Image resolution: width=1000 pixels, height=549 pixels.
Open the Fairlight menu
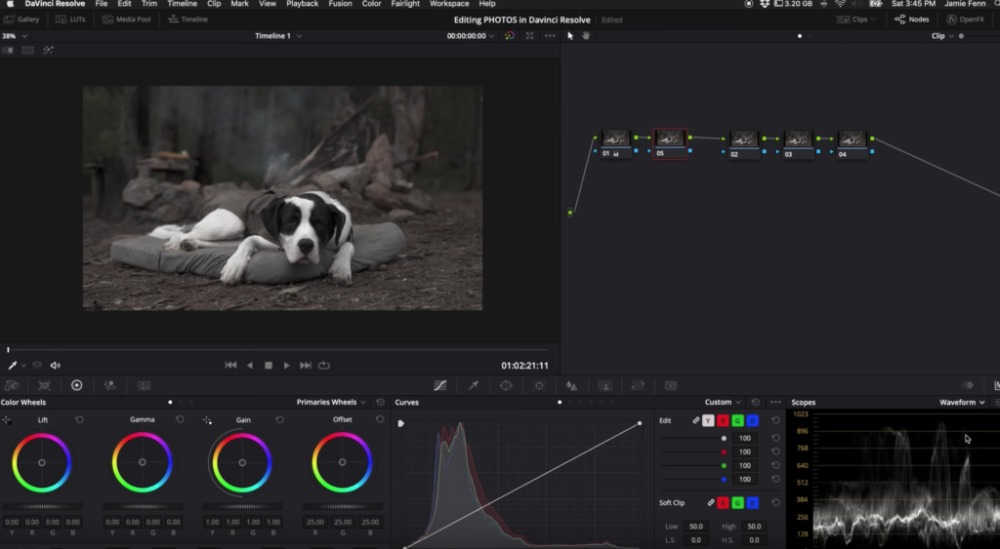click(x=405, y=4)
